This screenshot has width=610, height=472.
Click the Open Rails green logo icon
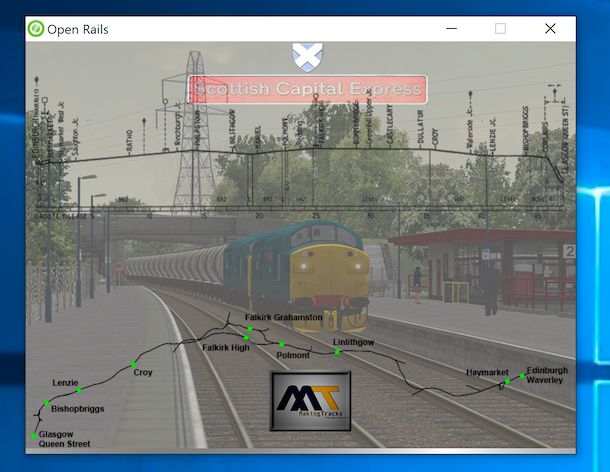[36, 29]
